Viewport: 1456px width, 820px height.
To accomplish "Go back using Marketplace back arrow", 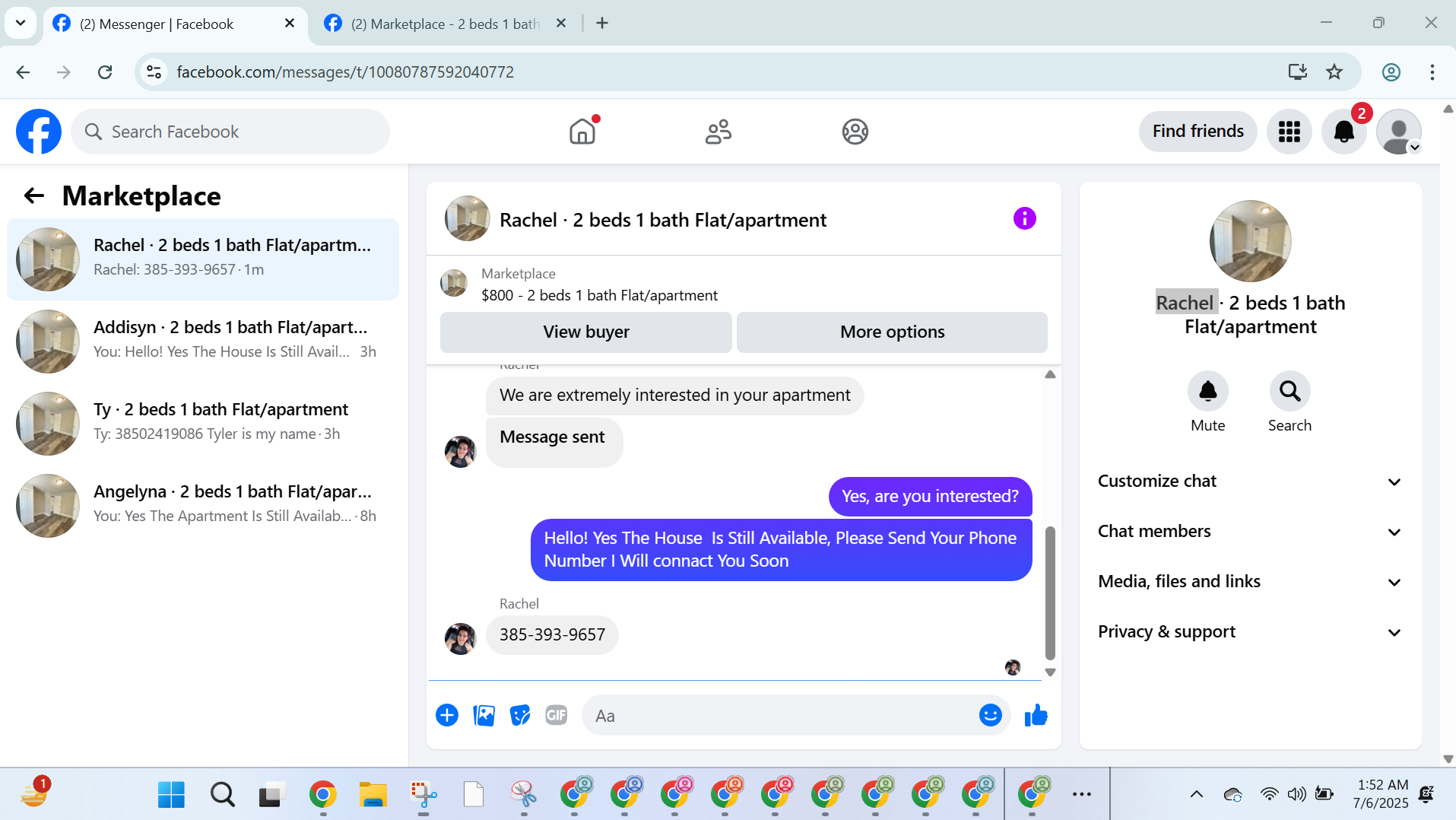I will click(34, 196).
